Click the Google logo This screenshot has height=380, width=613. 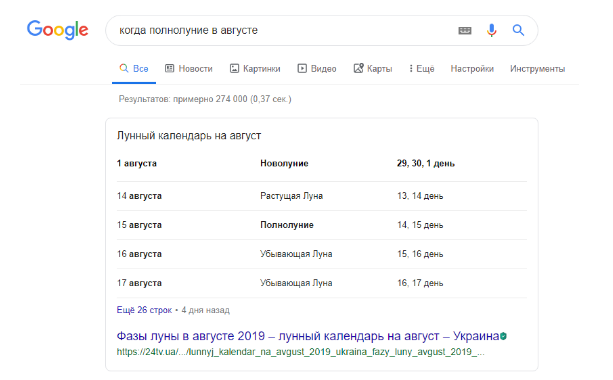(x=57, y=30)
